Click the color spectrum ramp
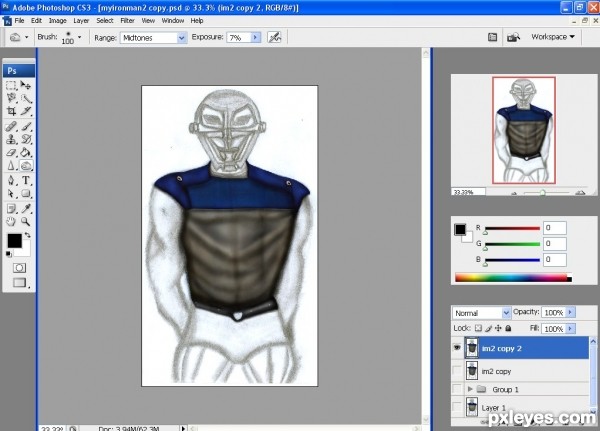 513,278
